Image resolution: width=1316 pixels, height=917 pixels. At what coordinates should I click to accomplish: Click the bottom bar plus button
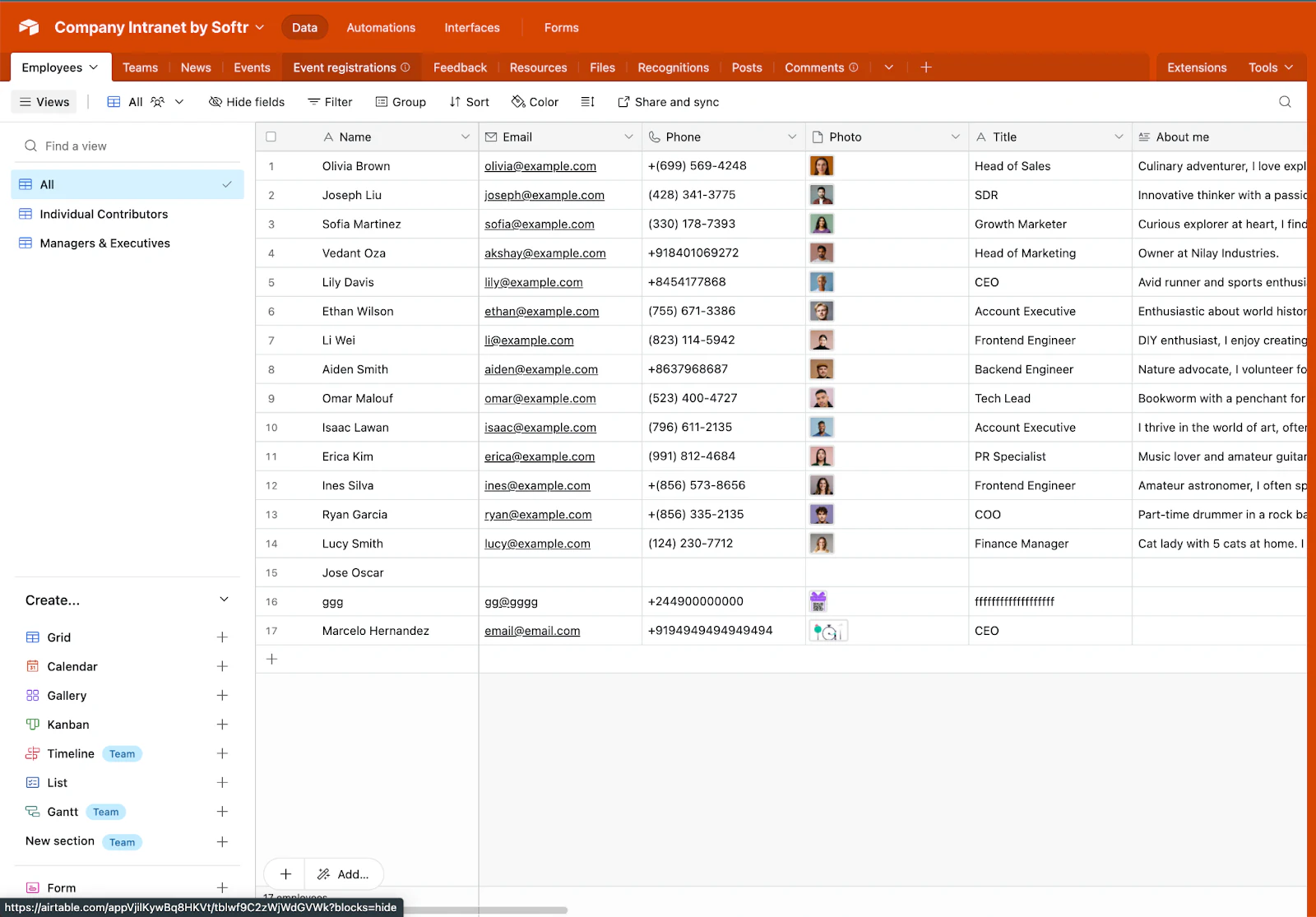click(285, 874)
